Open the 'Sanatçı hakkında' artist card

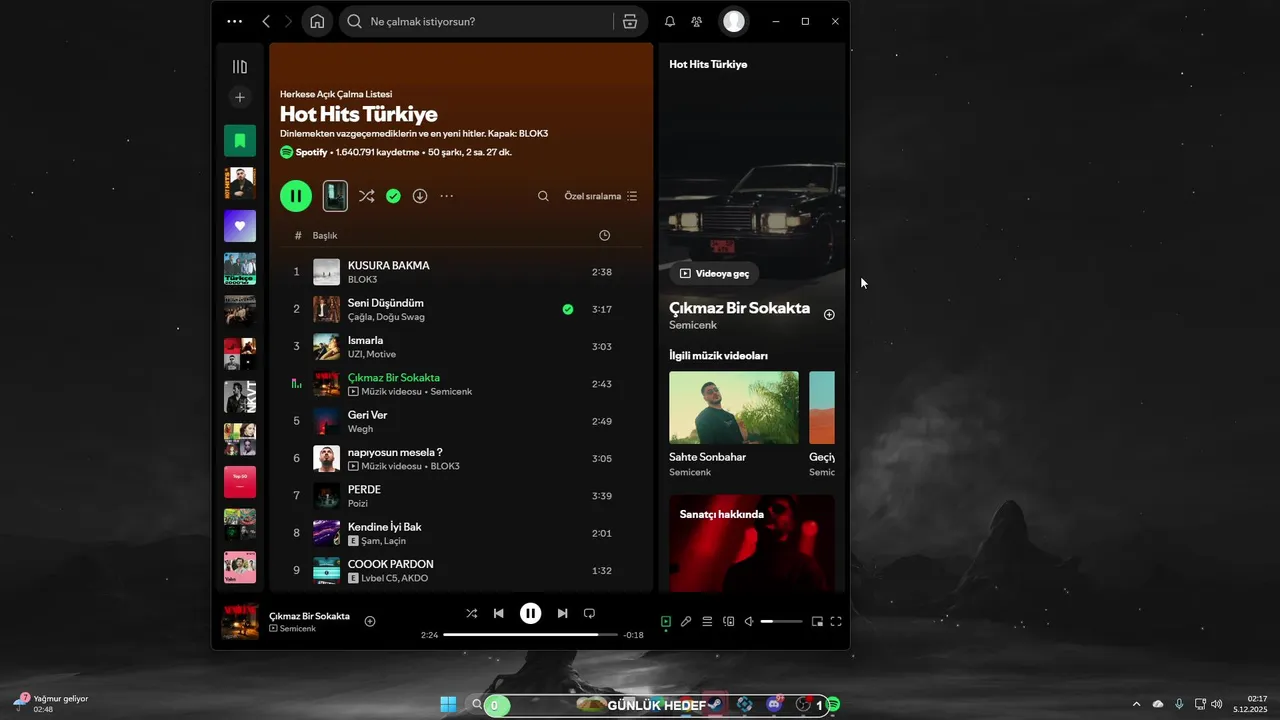(x=752, y=543)
